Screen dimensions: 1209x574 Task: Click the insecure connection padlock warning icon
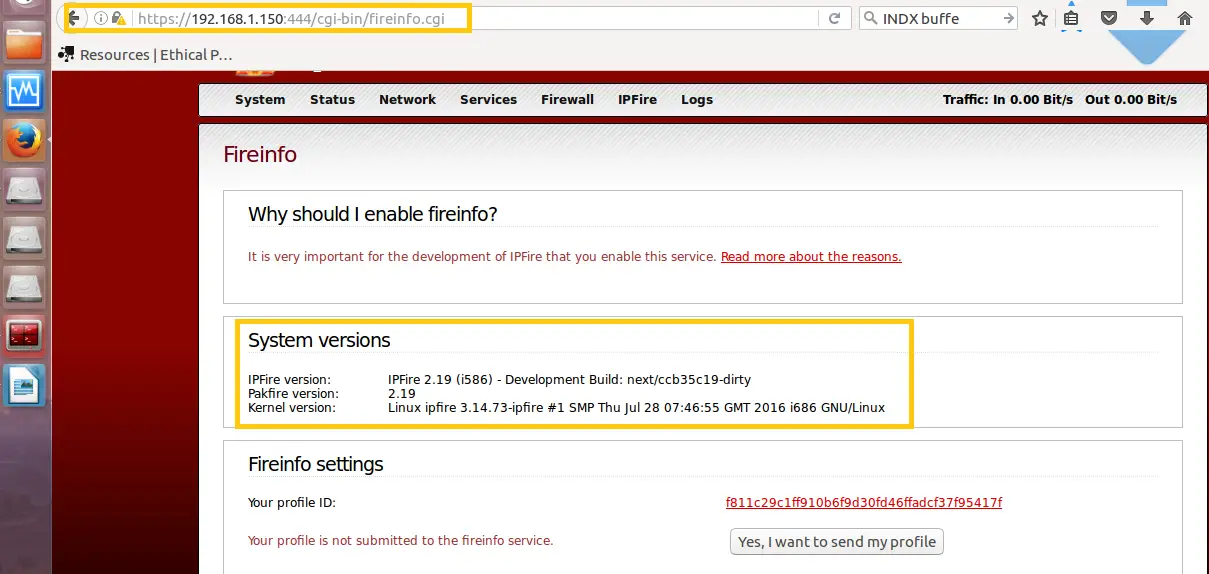pos(118,18)
